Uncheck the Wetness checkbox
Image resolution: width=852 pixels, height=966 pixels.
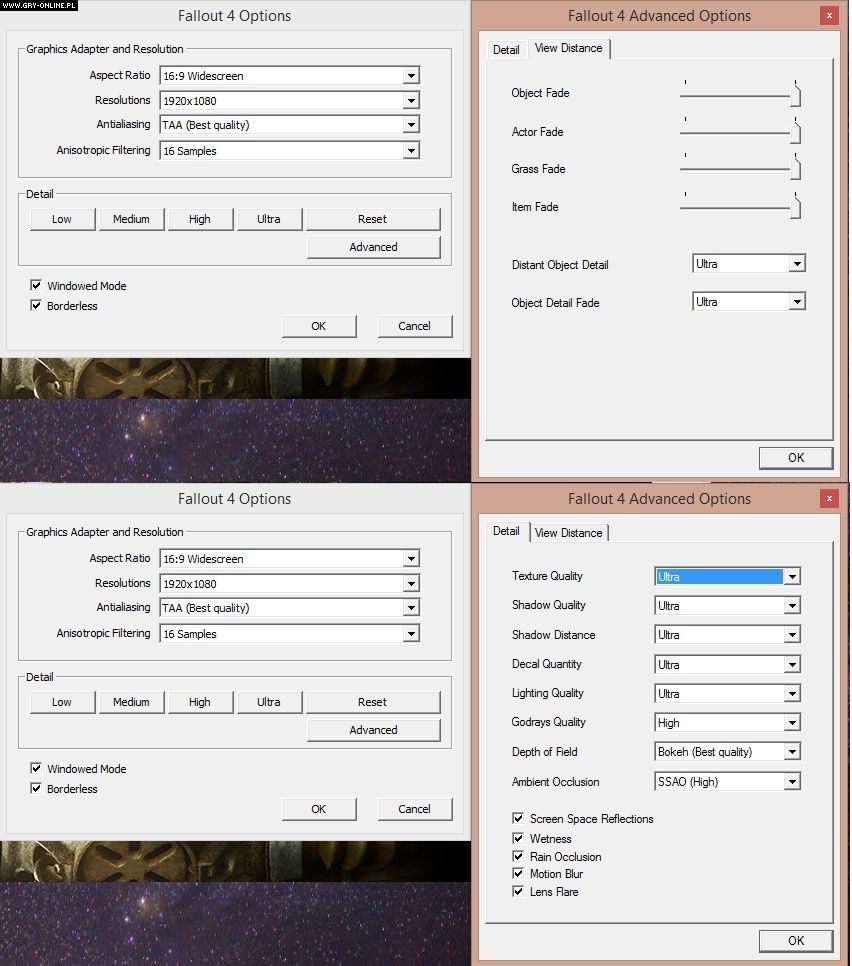pyautogui.click(x=518, y=839)
